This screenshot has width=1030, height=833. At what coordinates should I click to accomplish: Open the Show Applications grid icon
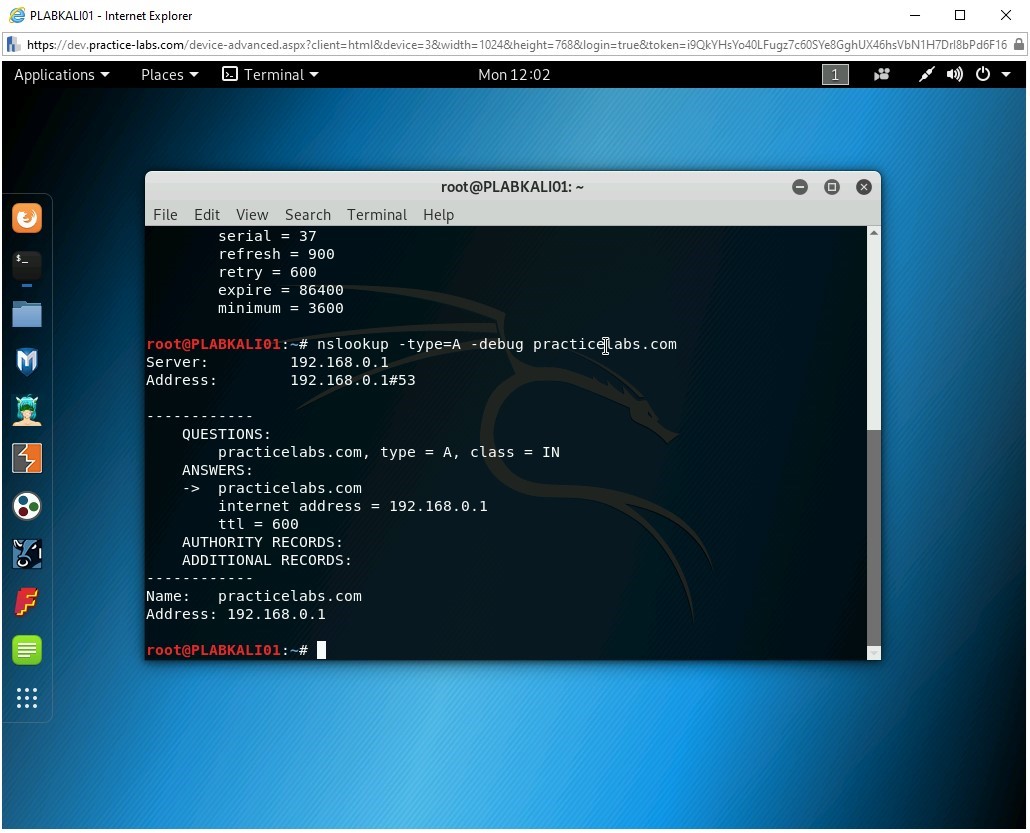pyautogui.click(x=27, y=698)
